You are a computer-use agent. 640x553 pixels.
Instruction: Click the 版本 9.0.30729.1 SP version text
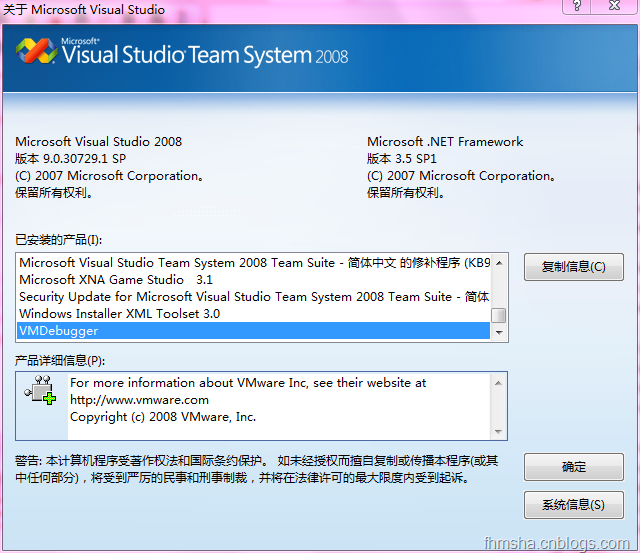pyautogui.click(x=71, y=158)
